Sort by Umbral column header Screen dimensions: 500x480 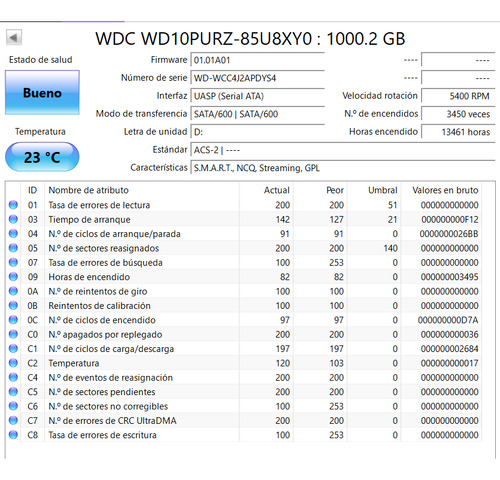pos(374,190)
